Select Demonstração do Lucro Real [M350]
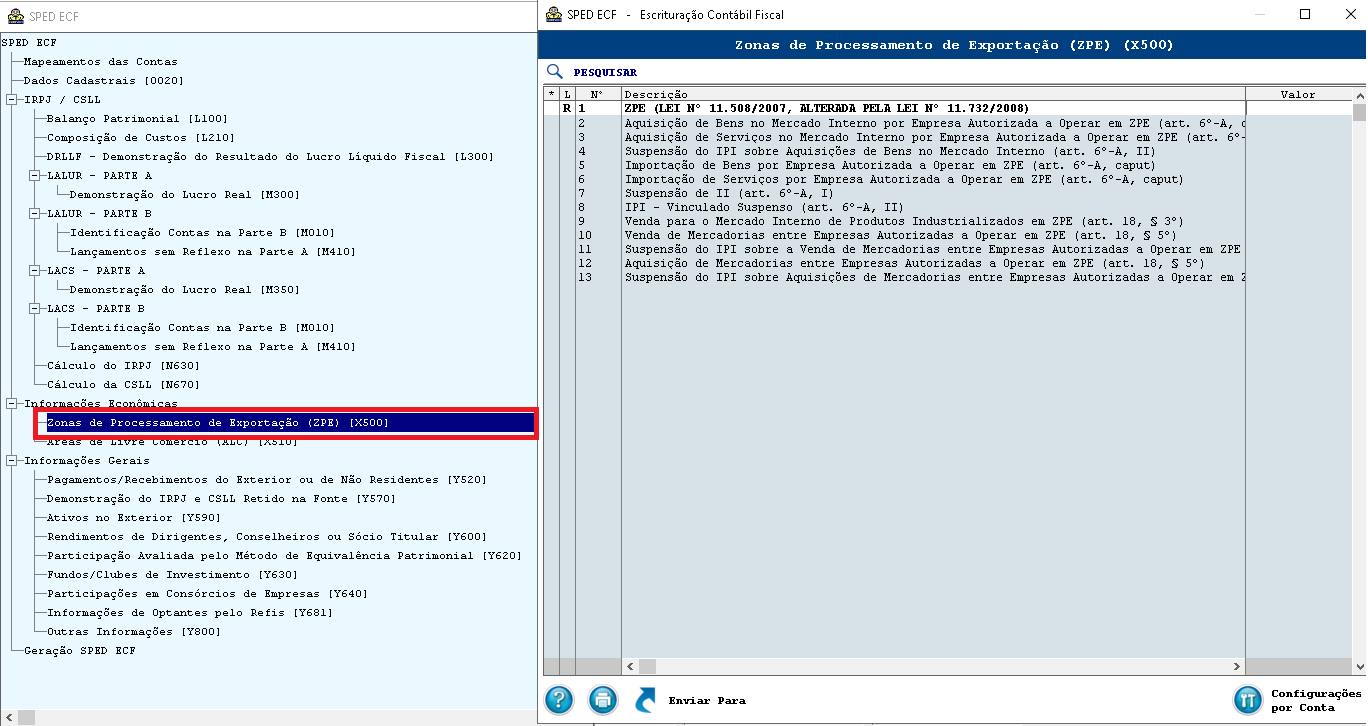Image resolution: width=1368 pixels, height=726 pixels. (184, 289)
